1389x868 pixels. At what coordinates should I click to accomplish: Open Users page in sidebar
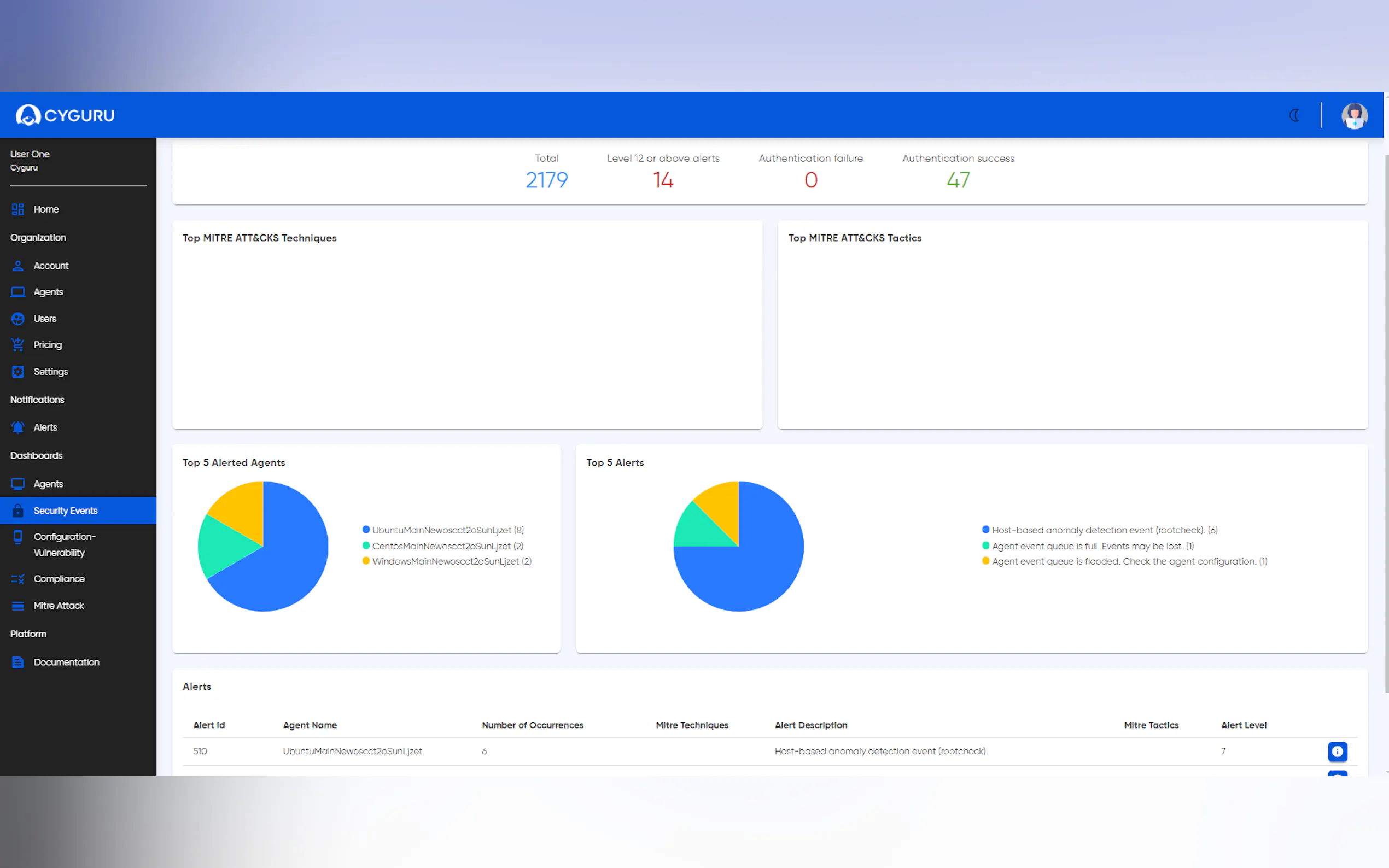(45, 319)
